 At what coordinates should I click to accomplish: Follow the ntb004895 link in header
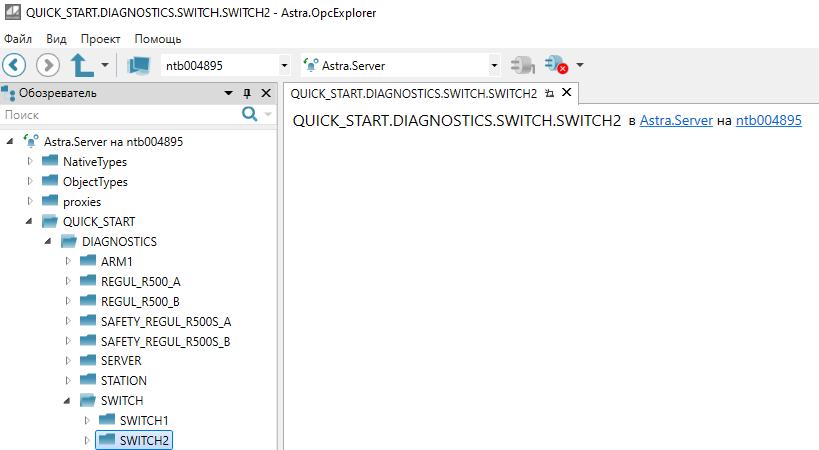click(768, 121)
